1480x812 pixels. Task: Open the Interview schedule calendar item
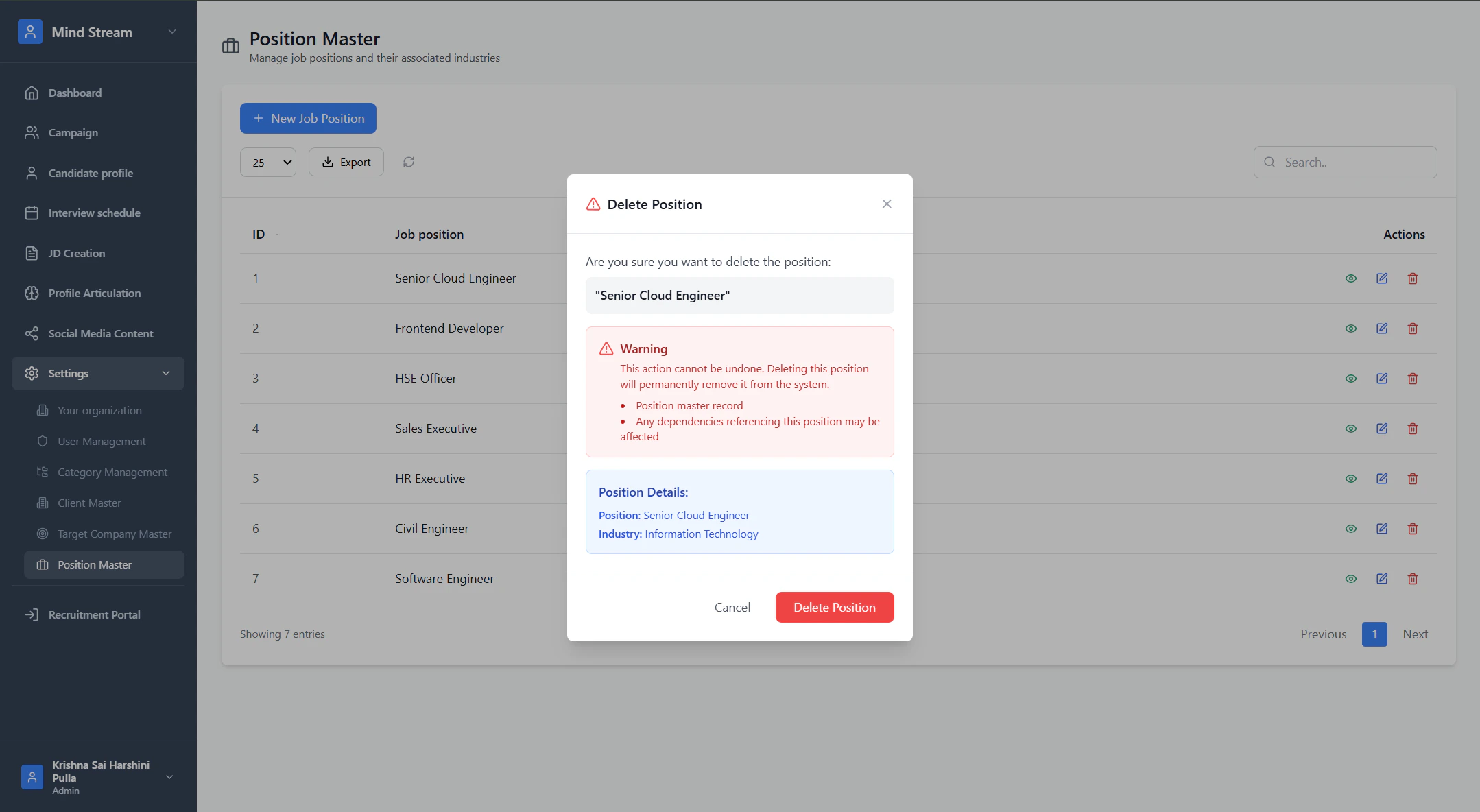(x=94, y=213)
